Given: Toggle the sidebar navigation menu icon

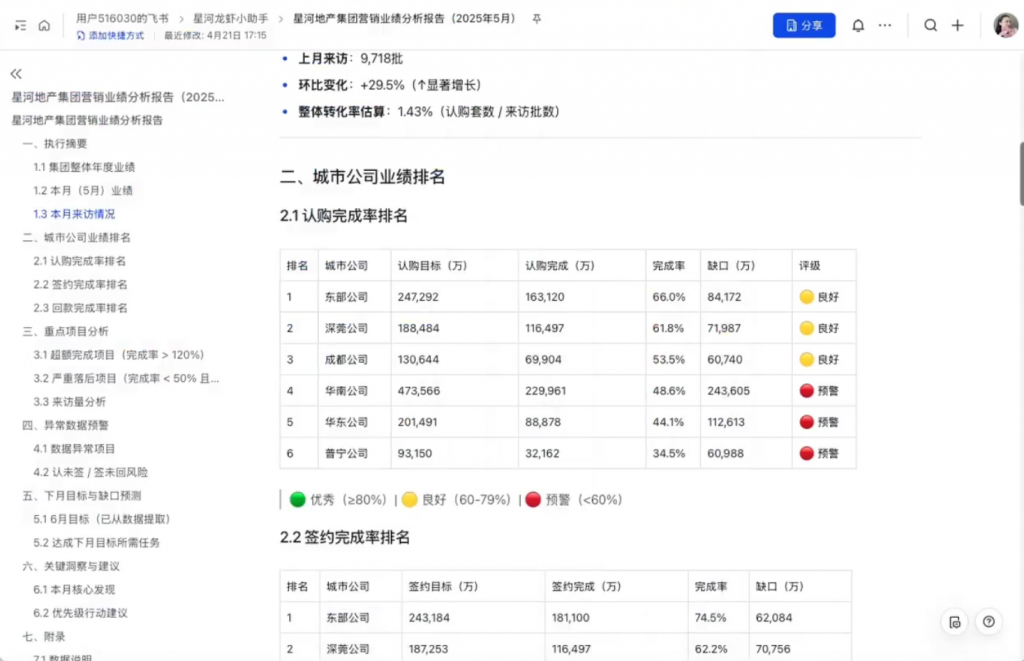Looking at the screenshot, I should pos(20,25).
